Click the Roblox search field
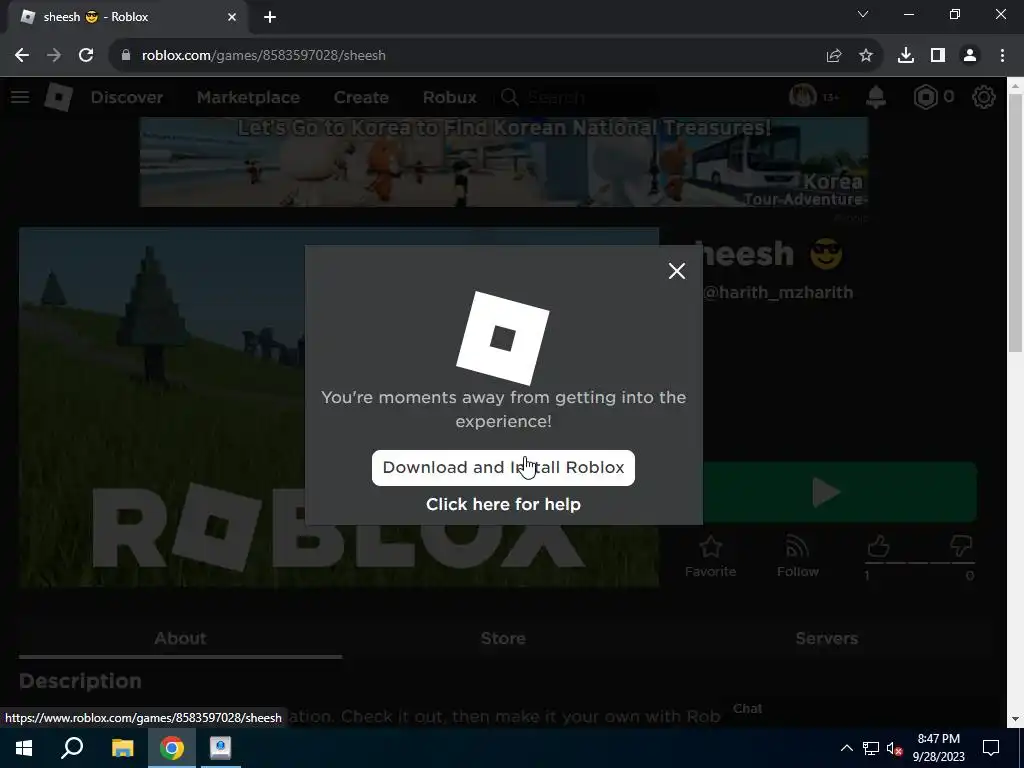Screen dimensions: 1024x768 coord(578,97)
